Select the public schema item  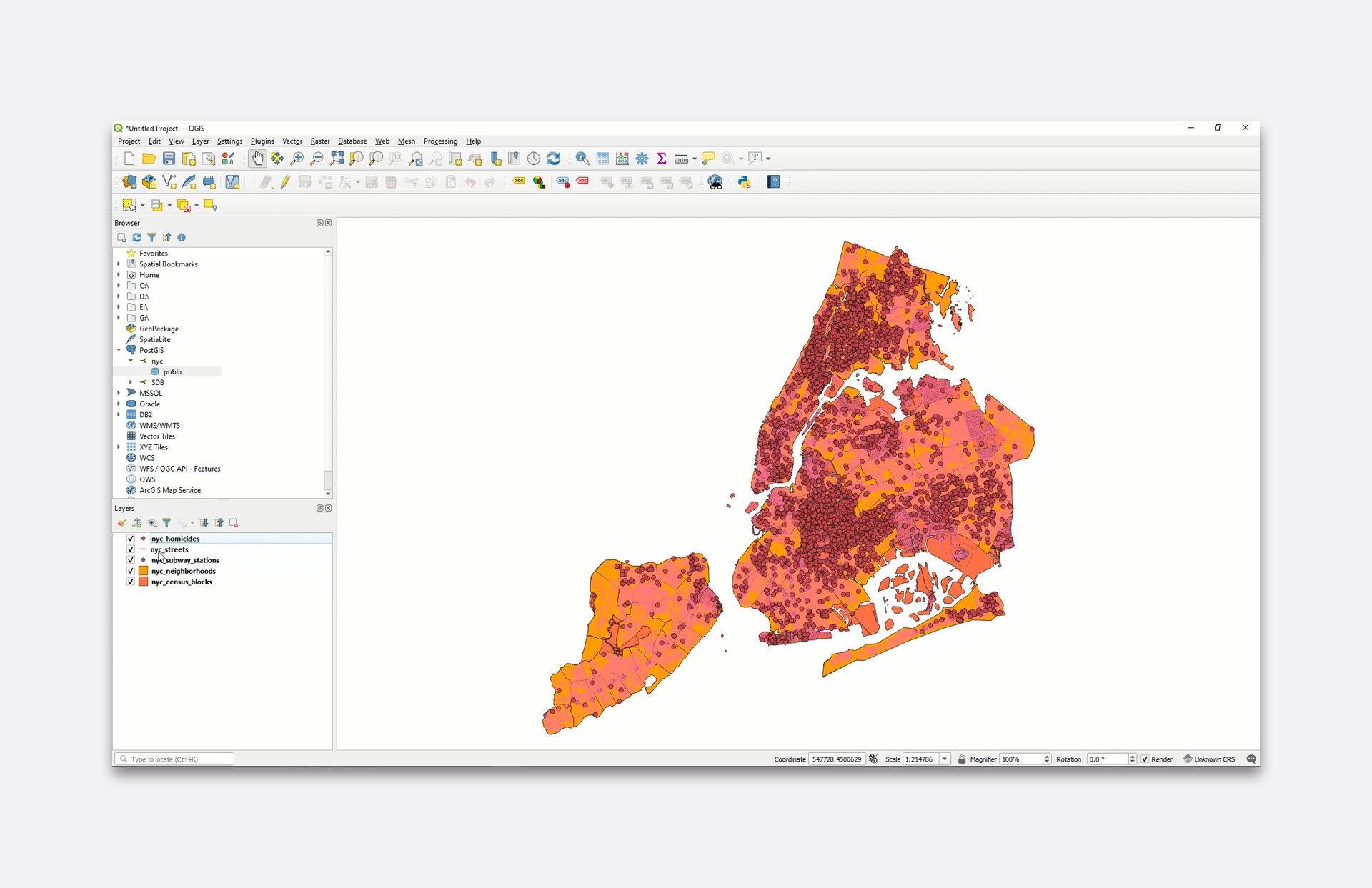point(173,371)
